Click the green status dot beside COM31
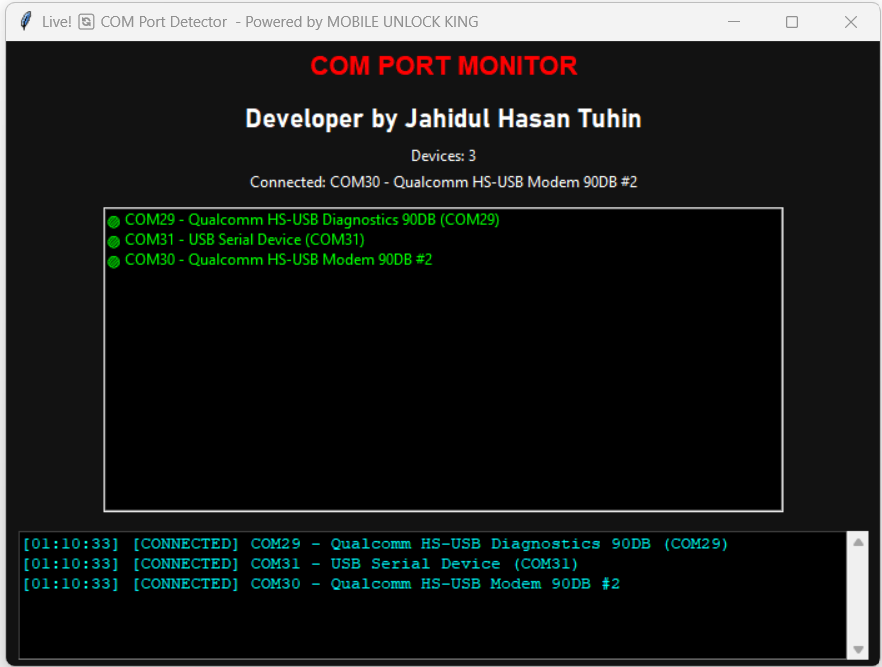Image resolution: width=882 pixels, height=667 pixels. pyautogui.click(x=114, y=241)
